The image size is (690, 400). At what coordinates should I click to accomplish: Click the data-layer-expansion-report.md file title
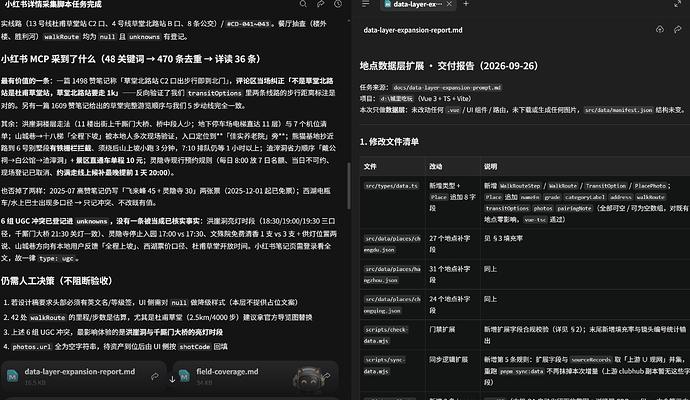(x=413, y=30)
